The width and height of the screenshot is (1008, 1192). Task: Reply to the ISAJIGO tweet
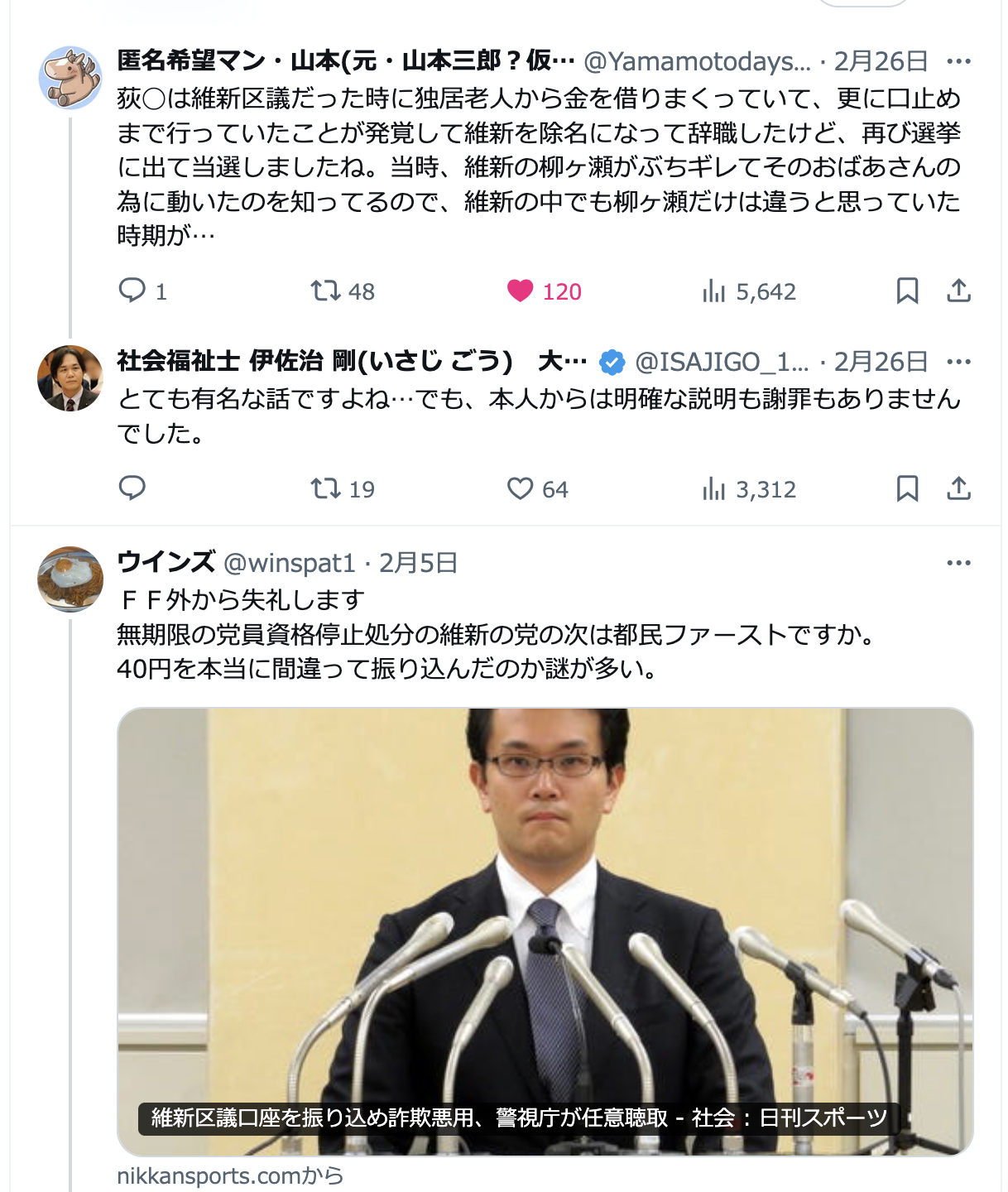click(x=132, y=488)
